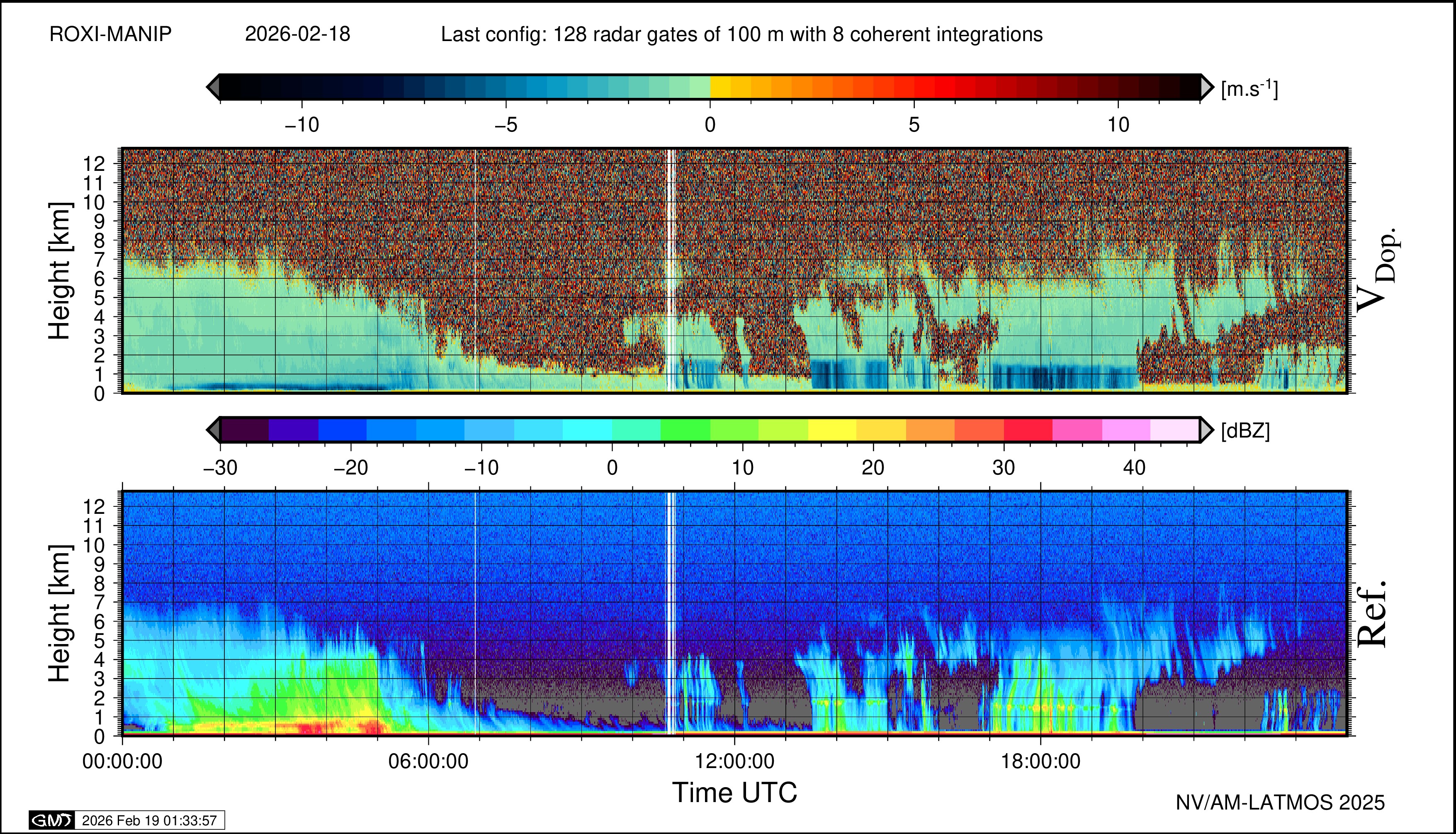This screenshot has height=834, width=1456.
Task: Click the ROXI-MANIP title text
Action: click(111, 34)
